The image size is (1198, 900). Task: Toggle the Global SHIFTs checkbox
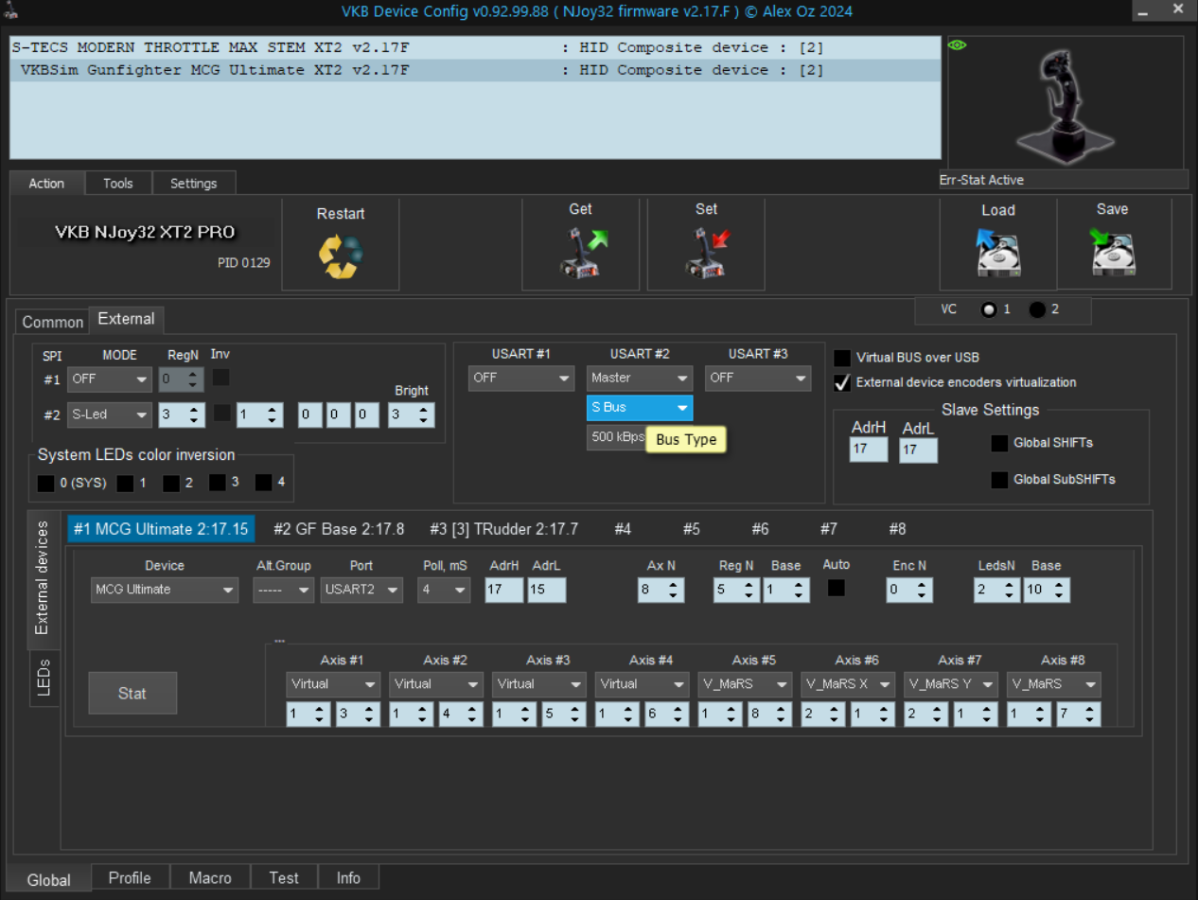(999, 443)
